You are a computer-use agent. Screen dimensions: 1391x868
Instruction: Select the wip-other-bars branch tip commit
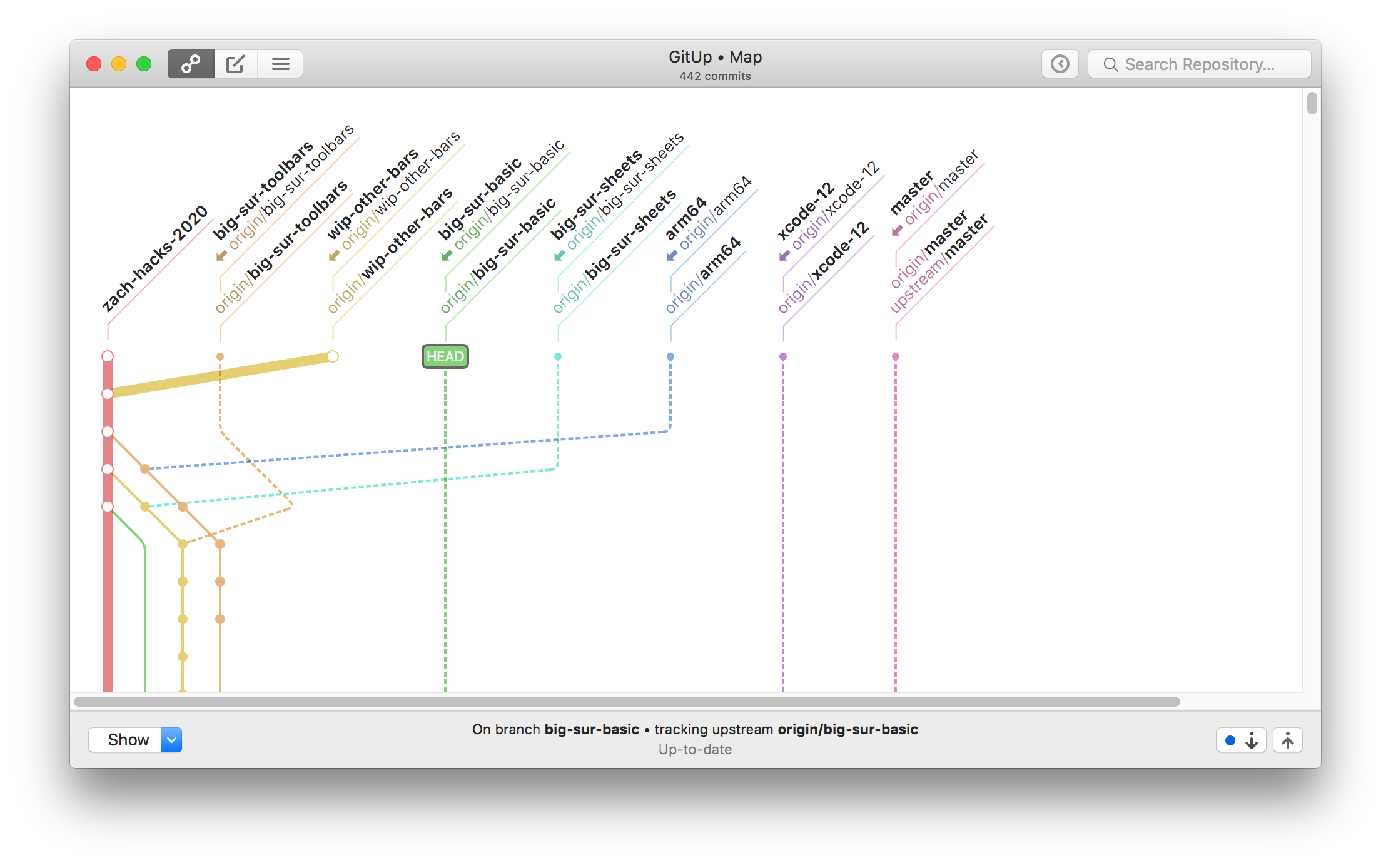click(333, 356)
